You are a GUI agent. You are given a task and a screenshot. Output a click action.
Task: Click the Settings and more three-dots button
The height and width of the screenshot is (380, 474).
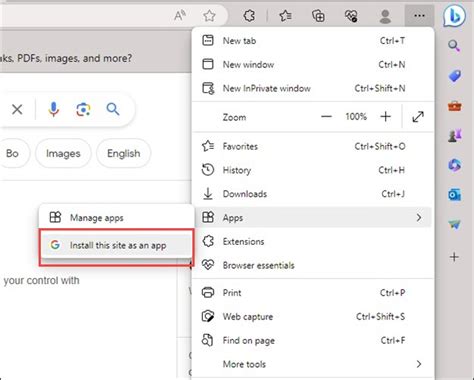pyautogui.click(x=419, y=15)
